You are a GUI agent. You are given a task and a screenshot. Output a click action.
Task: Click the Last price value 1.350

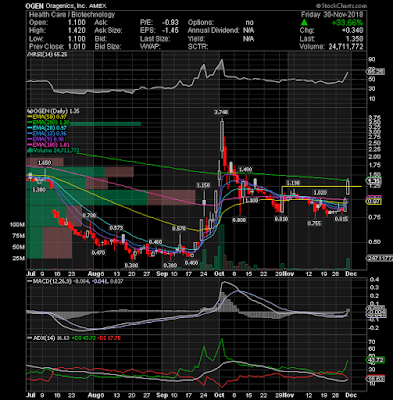pos(354,38)
